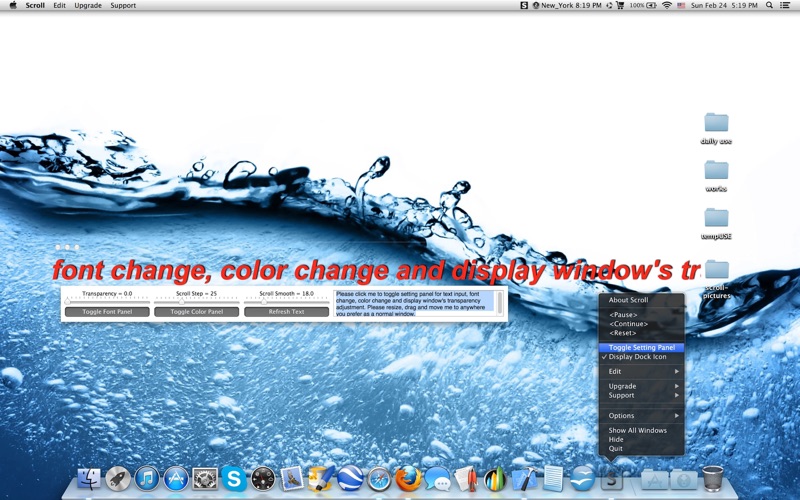Open the App Store dock icon
The width and height of the screenshot is (800, 500).
pos(176,479)
